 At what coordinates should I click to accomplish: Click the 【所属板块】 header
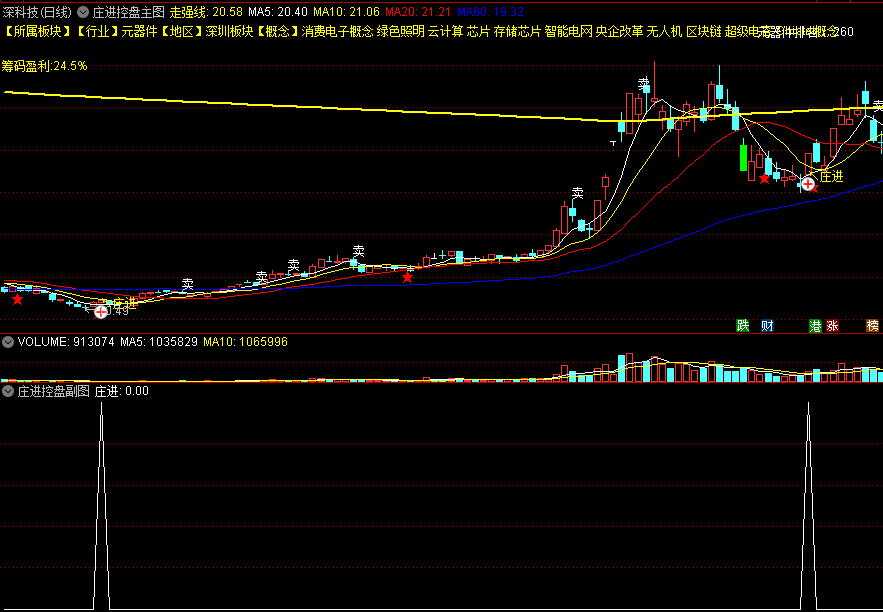pos(38,32)
